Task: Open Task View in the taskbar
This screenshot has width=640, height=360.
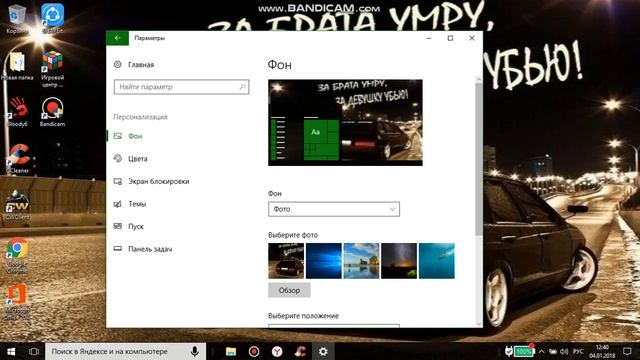Action: click(x=34, y=351)
